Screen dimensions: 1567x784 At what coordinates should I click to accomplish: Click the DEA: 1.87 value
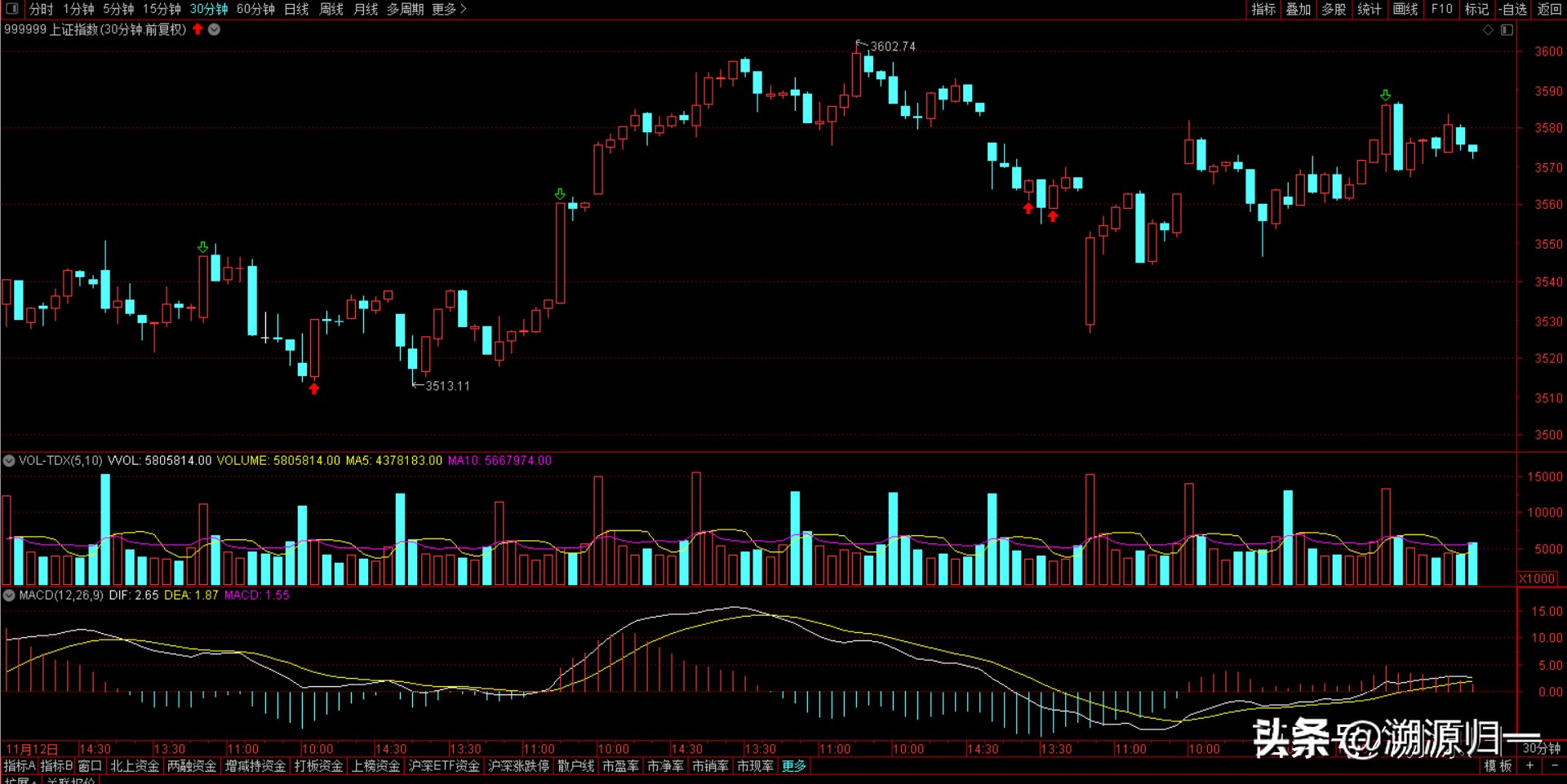click(192, 596)
